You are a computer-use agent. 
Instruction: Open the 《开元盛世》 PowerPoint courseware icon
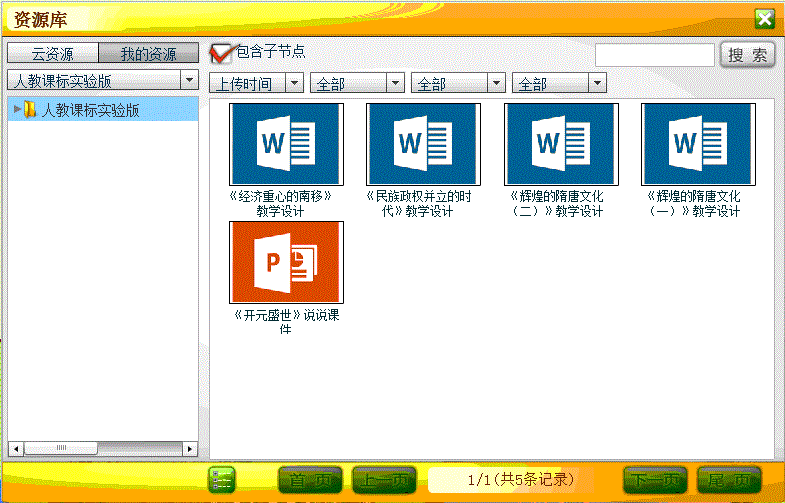click(x=286, y=262)
